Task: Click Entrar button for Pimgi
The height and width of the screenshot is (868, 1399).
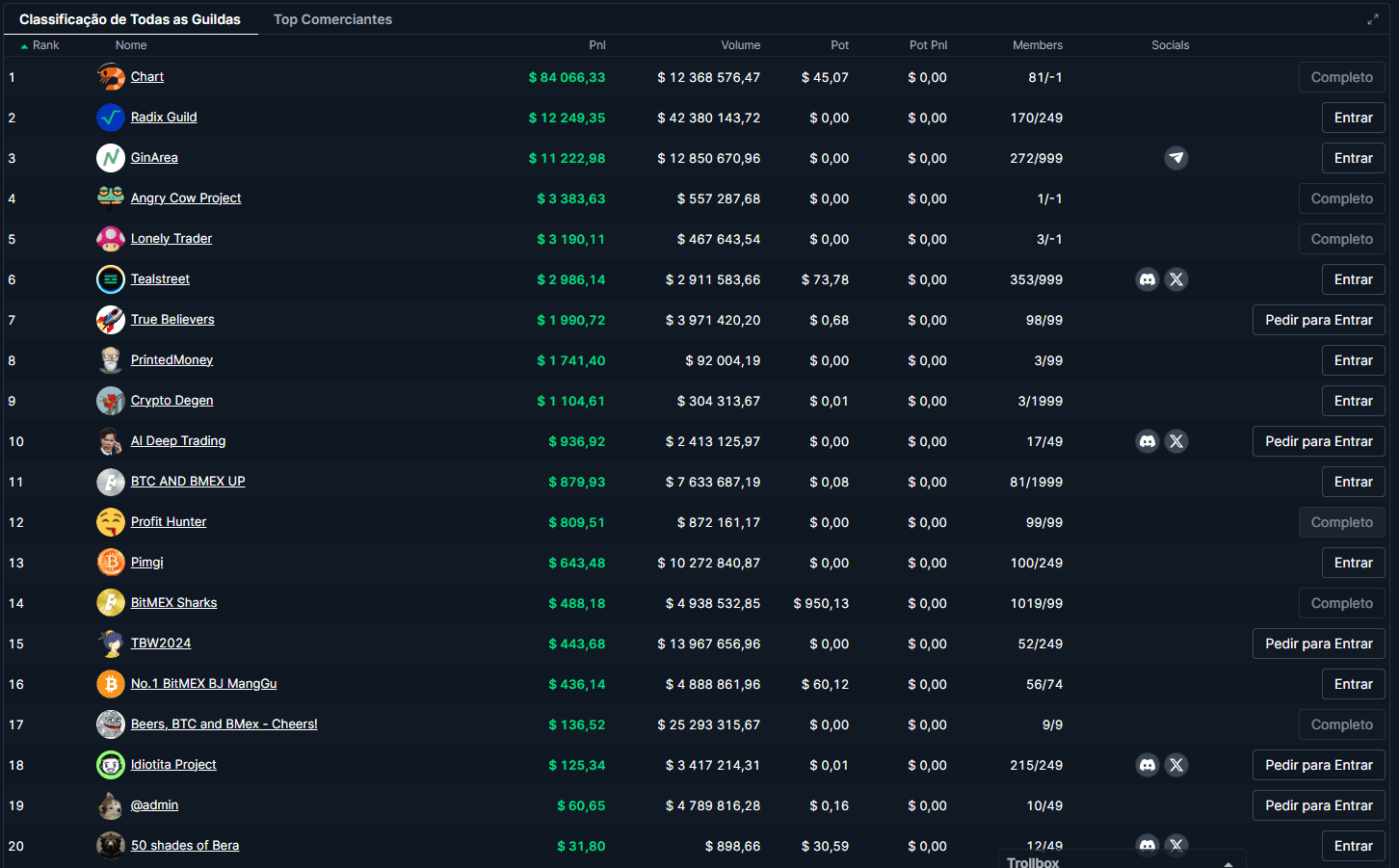Action: [x=1354, y=563]
